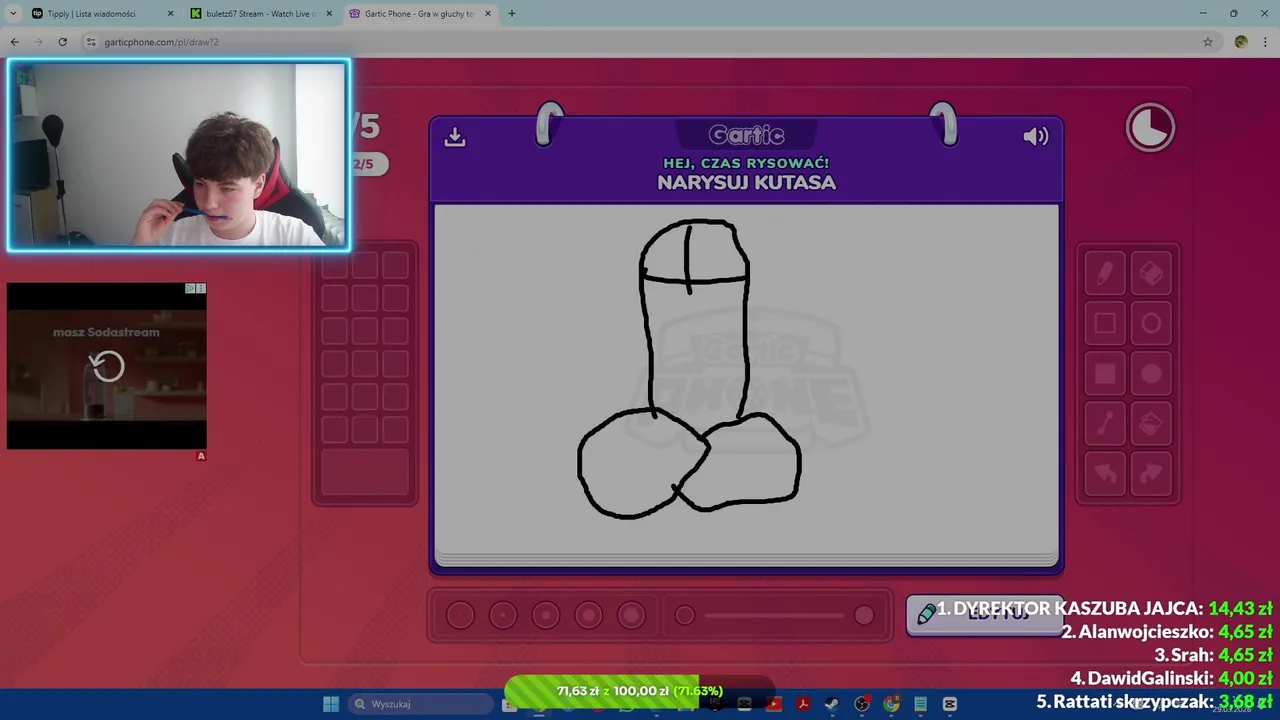Open ad choices info icon

click(190, 289)
